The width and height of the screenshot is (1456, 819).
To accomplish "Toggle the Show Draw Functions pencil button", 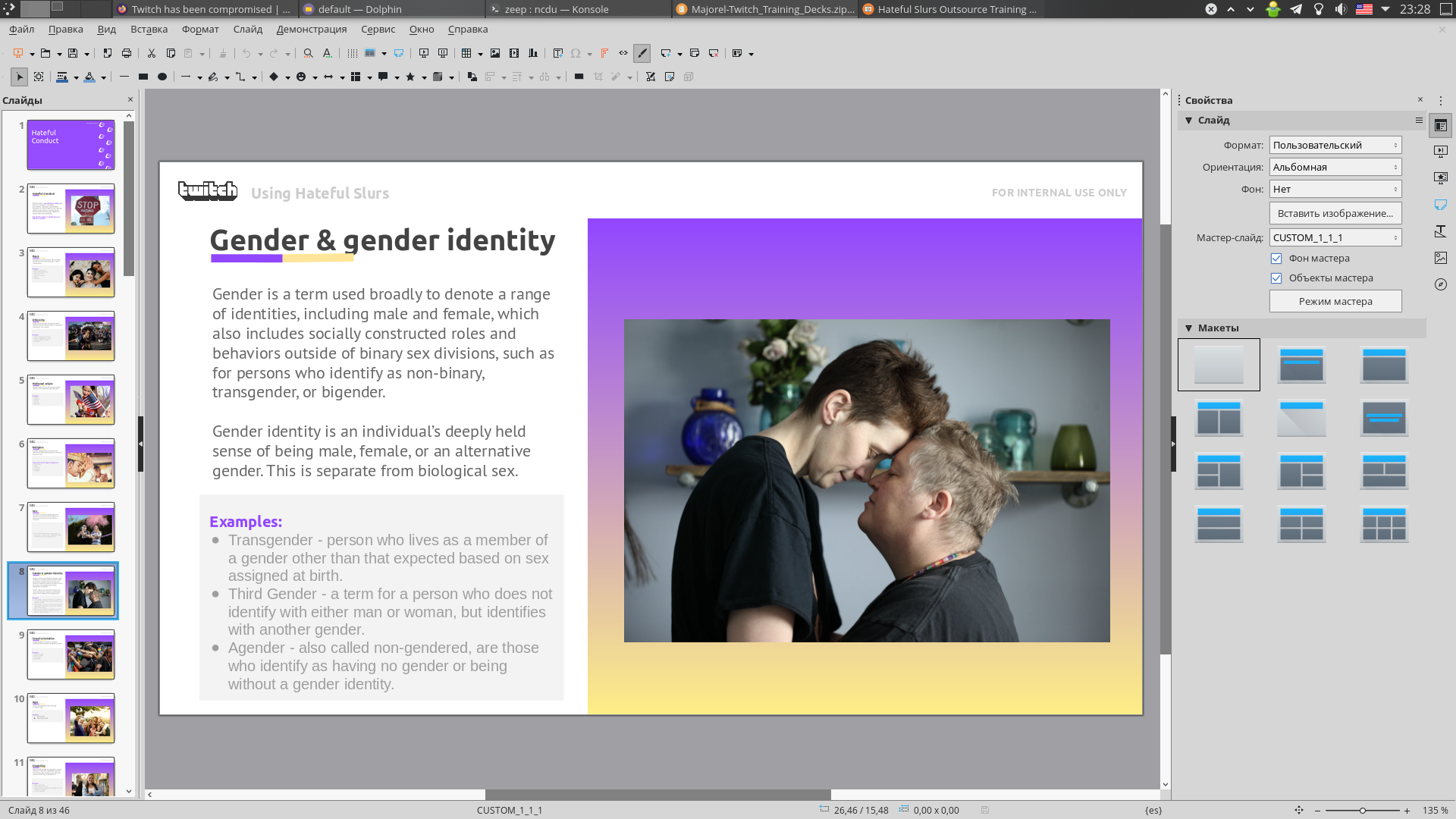I will (642, 54).
